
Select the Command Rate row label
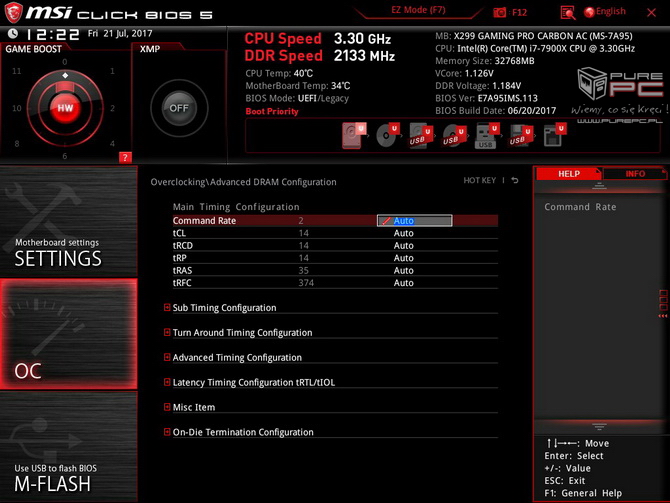[204, 221]
